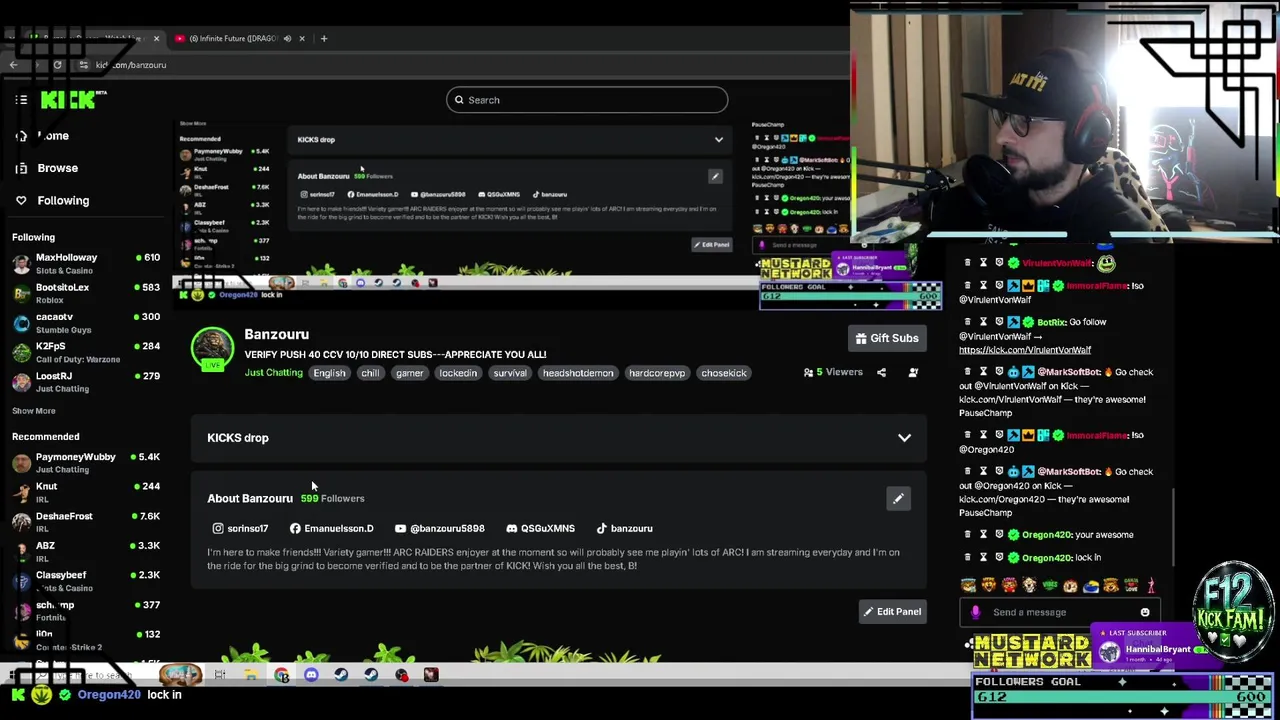Open PaymoneyWubby in the Recommended list
The height and width of the screenshot is (720, 1280).
click(x=86, y=463)
